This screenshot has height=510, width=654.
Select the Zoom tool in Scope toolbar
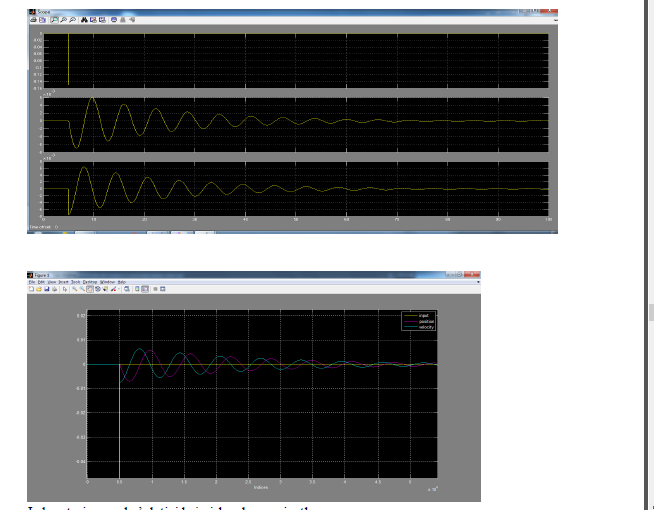[54, 19]
